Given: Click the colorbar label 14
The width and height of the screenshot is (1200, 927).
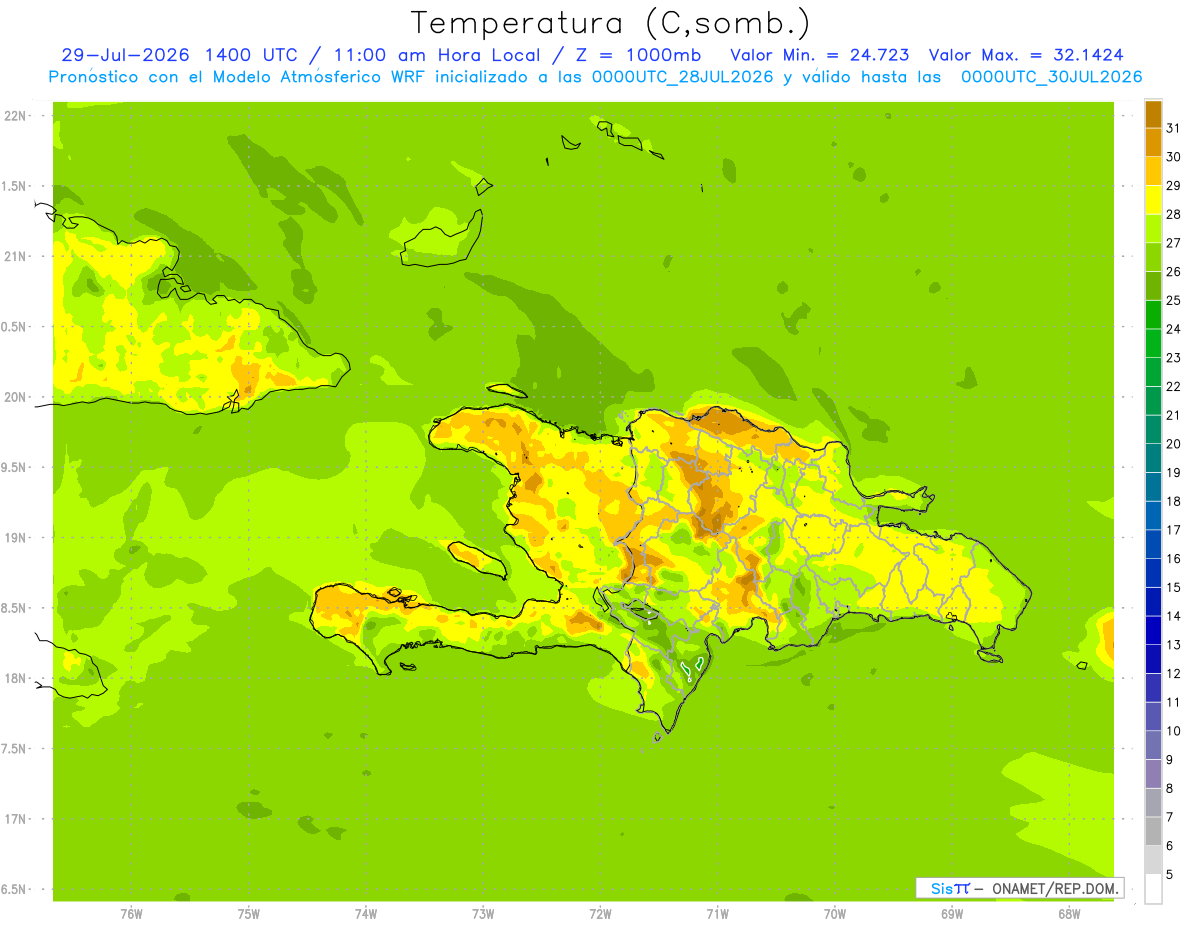Looking at the screenshot, I should click(1173, 616).
